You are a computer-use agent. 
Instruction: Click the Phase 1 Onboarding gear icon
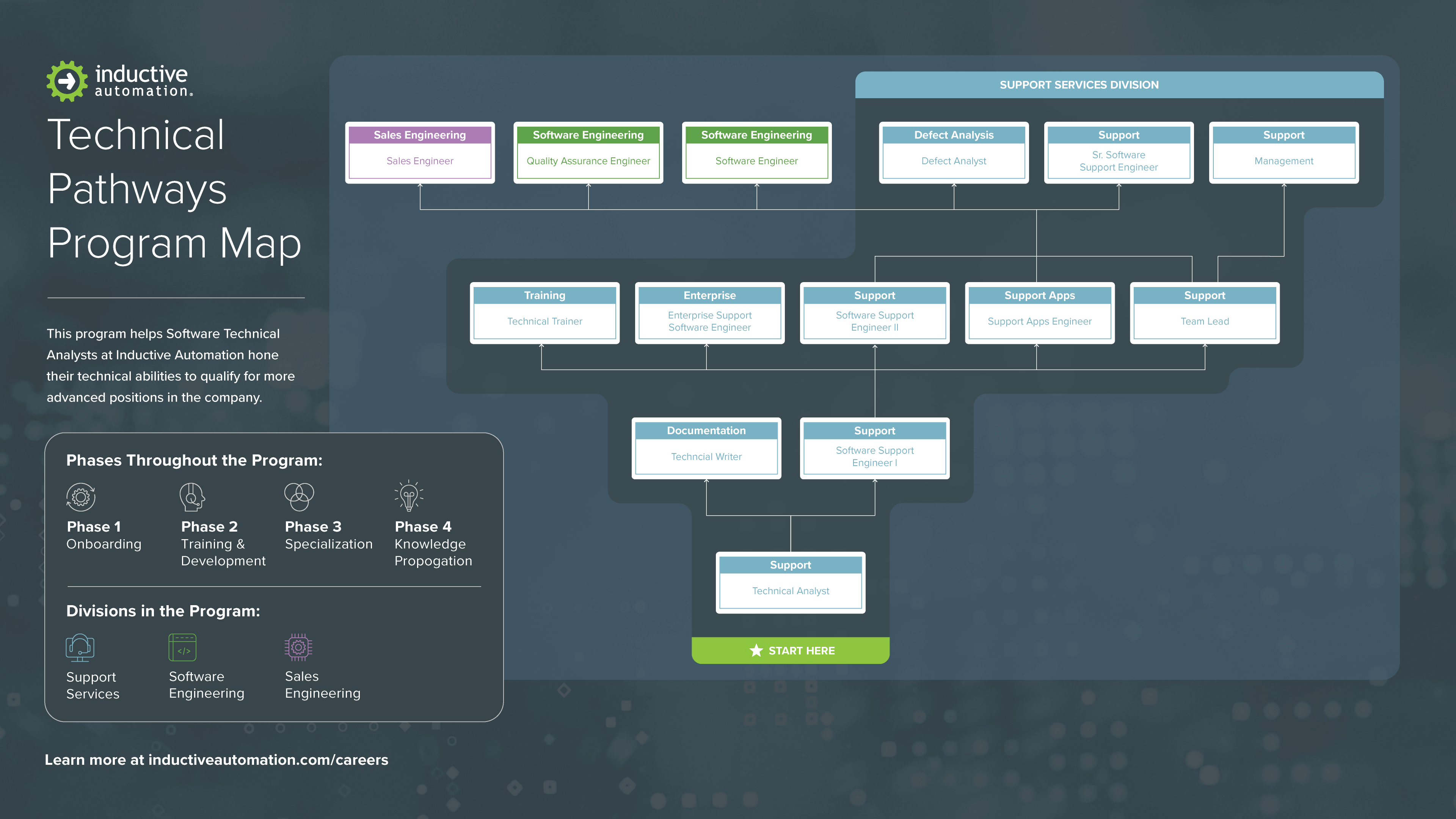[81, 497]
